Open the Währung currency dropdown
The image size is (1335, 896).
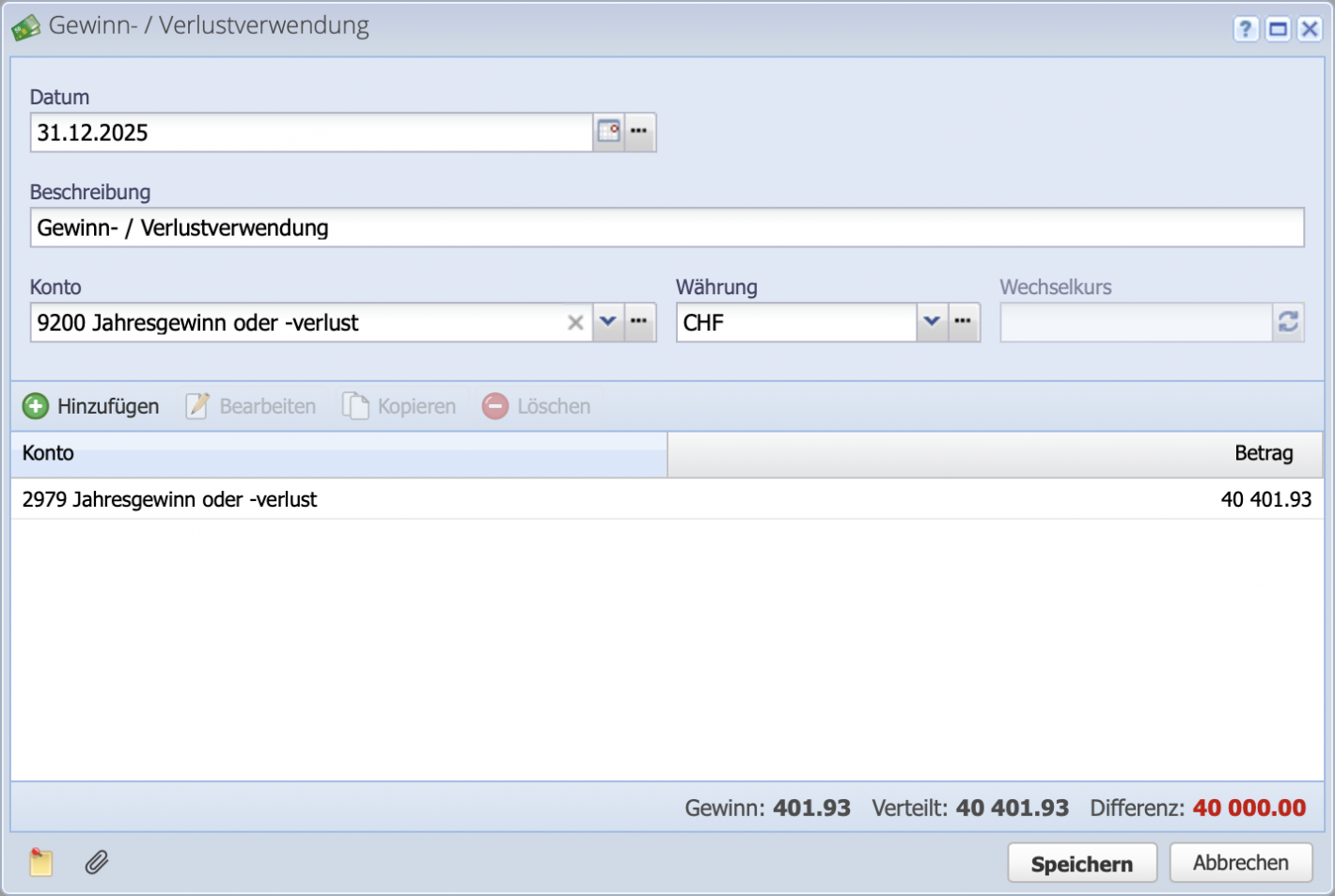[932, 322]
